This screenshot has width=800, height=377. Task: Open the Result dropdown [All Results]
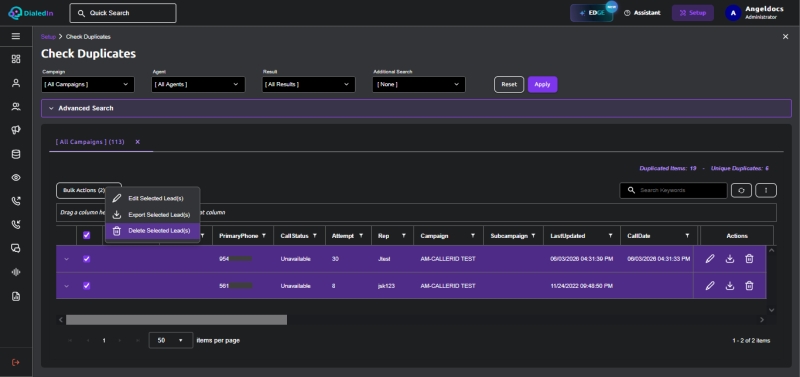coord(309,84)
